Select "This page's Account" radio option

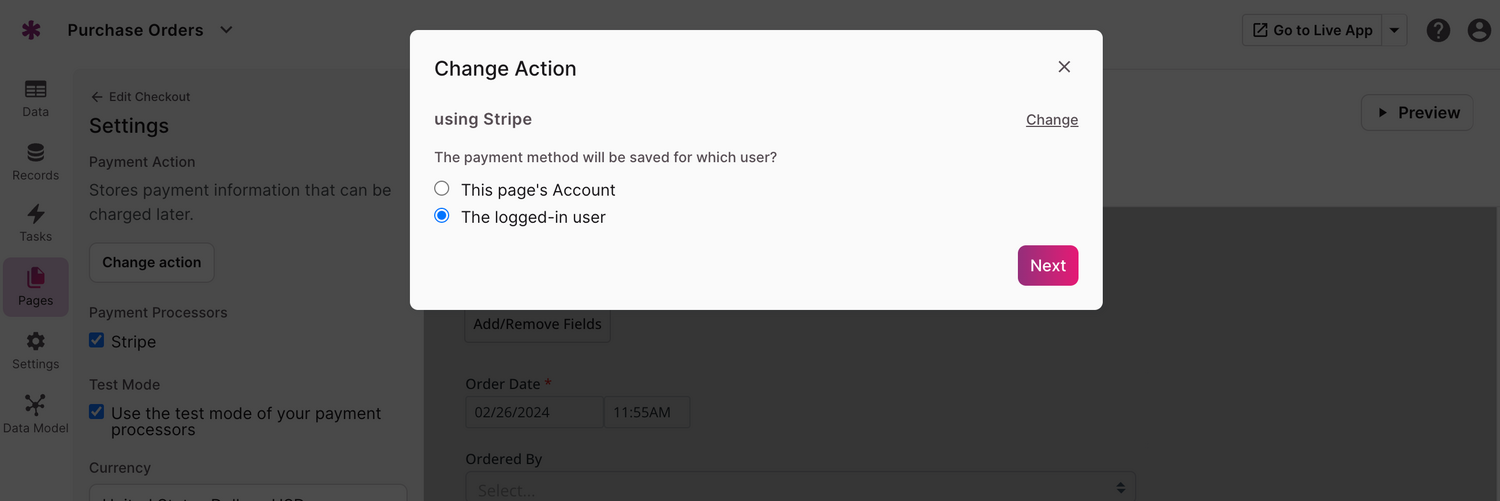click(442, 189)
